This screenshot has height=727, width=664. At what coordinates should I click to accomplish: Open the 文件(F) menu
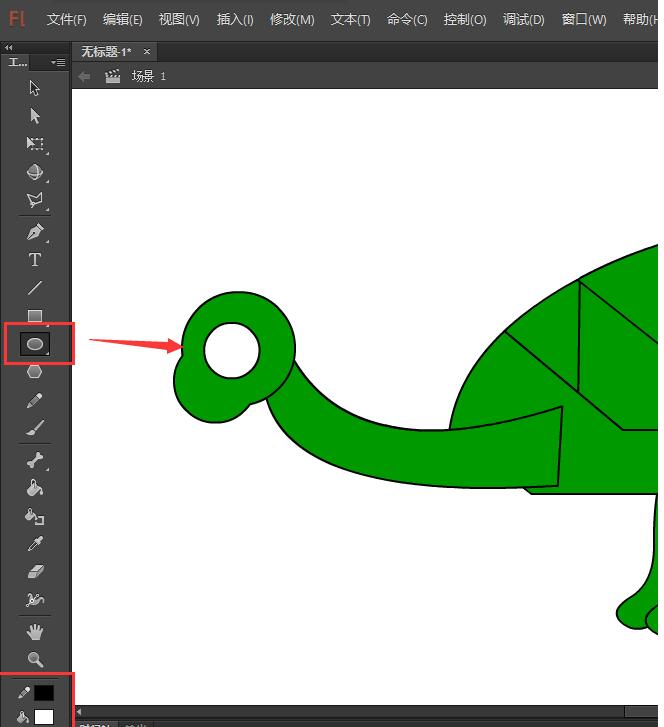(x=67, y=20)
